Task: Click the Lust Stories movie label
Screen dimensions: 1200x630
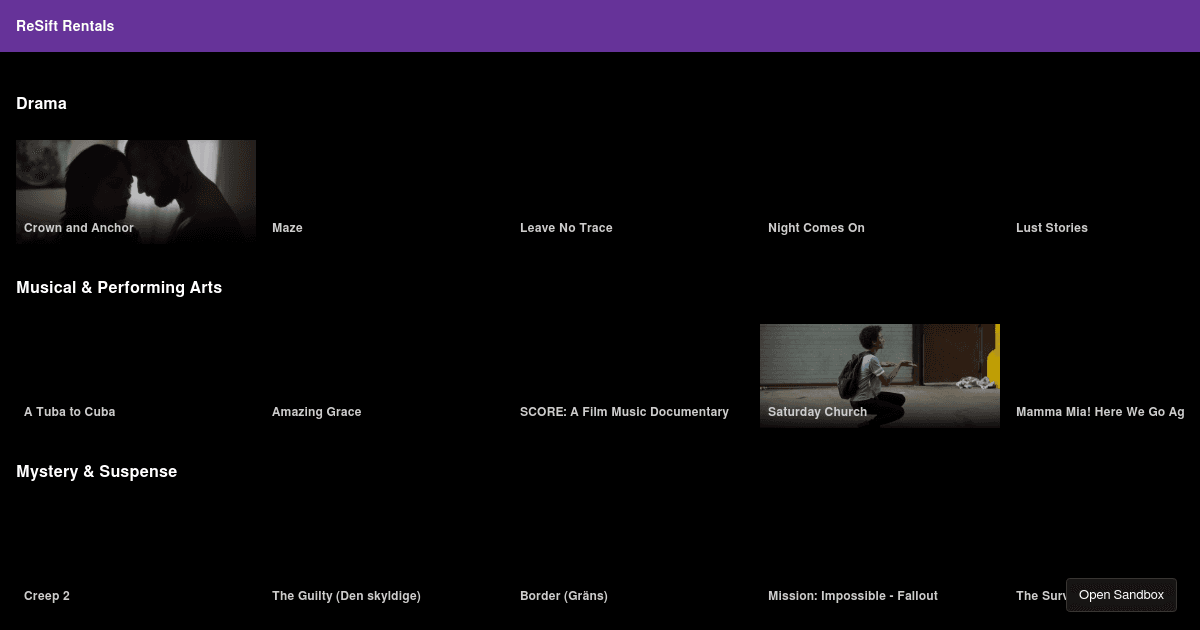Action: pyautogui.click(x=1051, y=227)
